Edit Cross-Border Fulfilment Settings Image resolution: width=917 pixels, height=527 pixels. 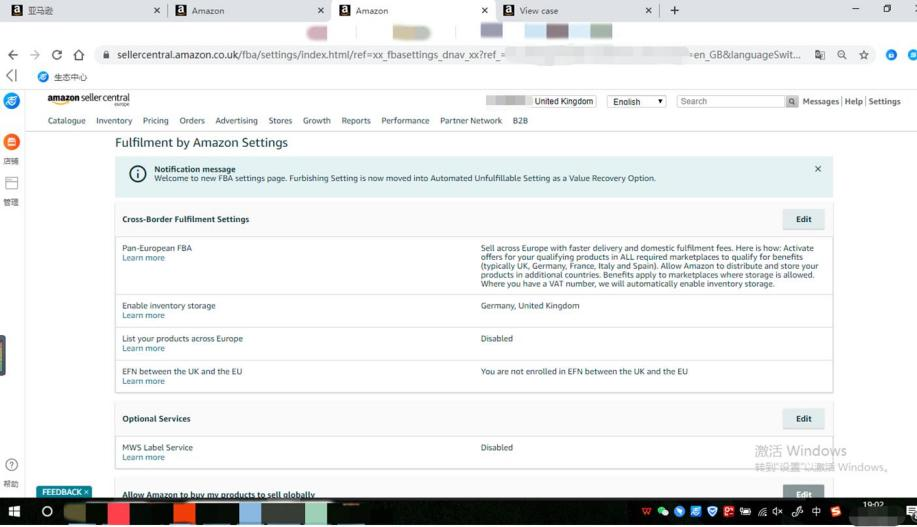tap(804, 219)
